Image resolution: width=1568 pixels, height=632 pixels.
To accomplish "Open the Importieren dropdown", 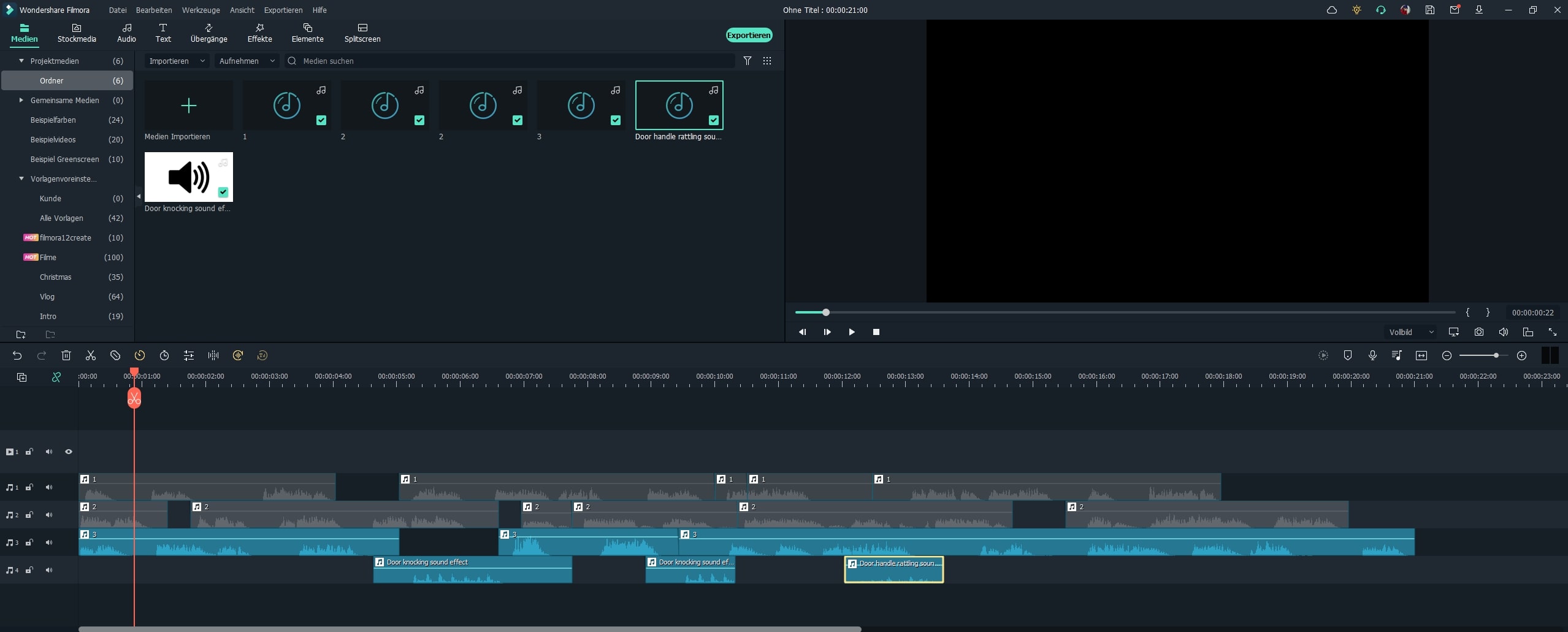I will click(177, 61).
